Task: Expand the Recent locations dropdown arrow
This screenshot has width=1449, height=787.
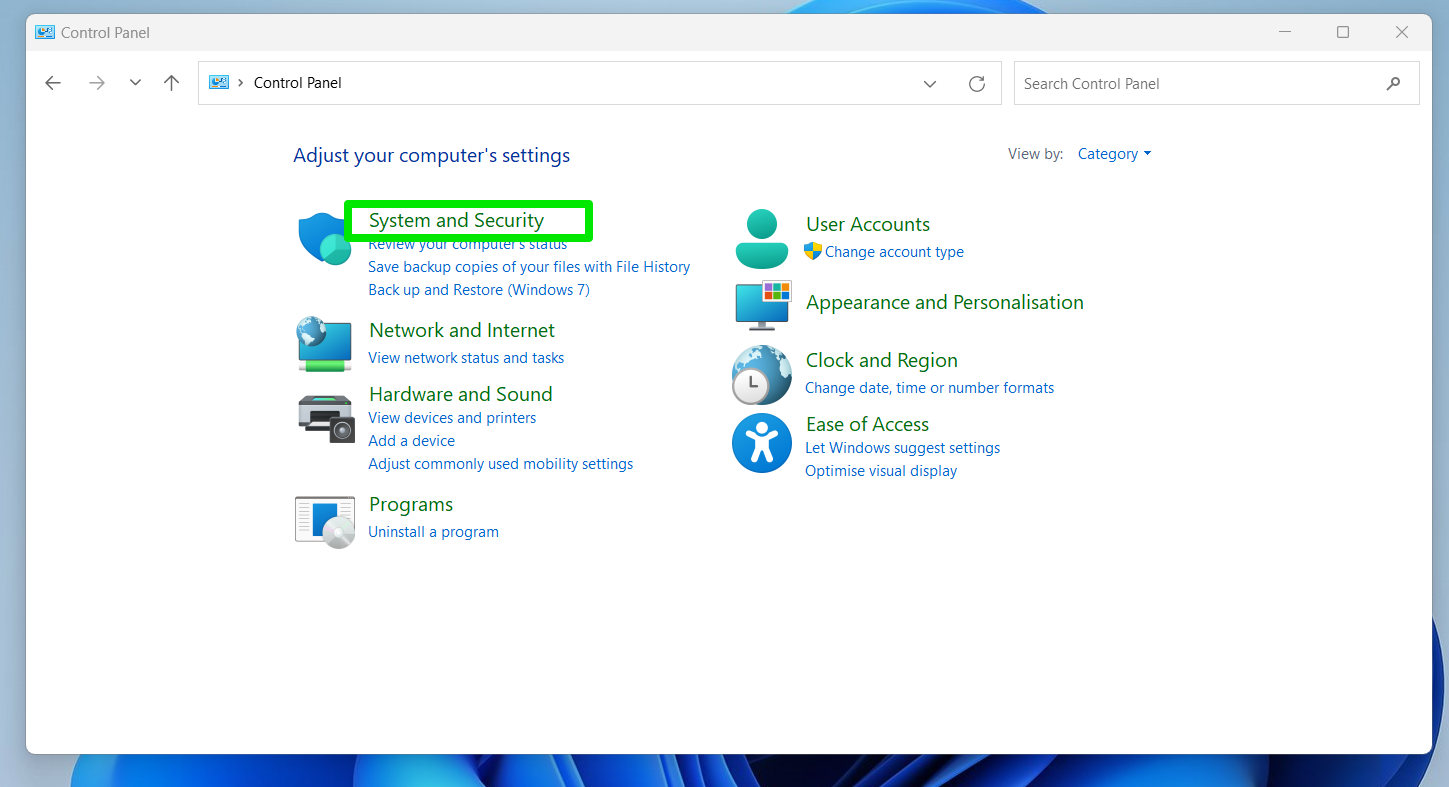Action: pyautogui.click(x=135, y=84)
